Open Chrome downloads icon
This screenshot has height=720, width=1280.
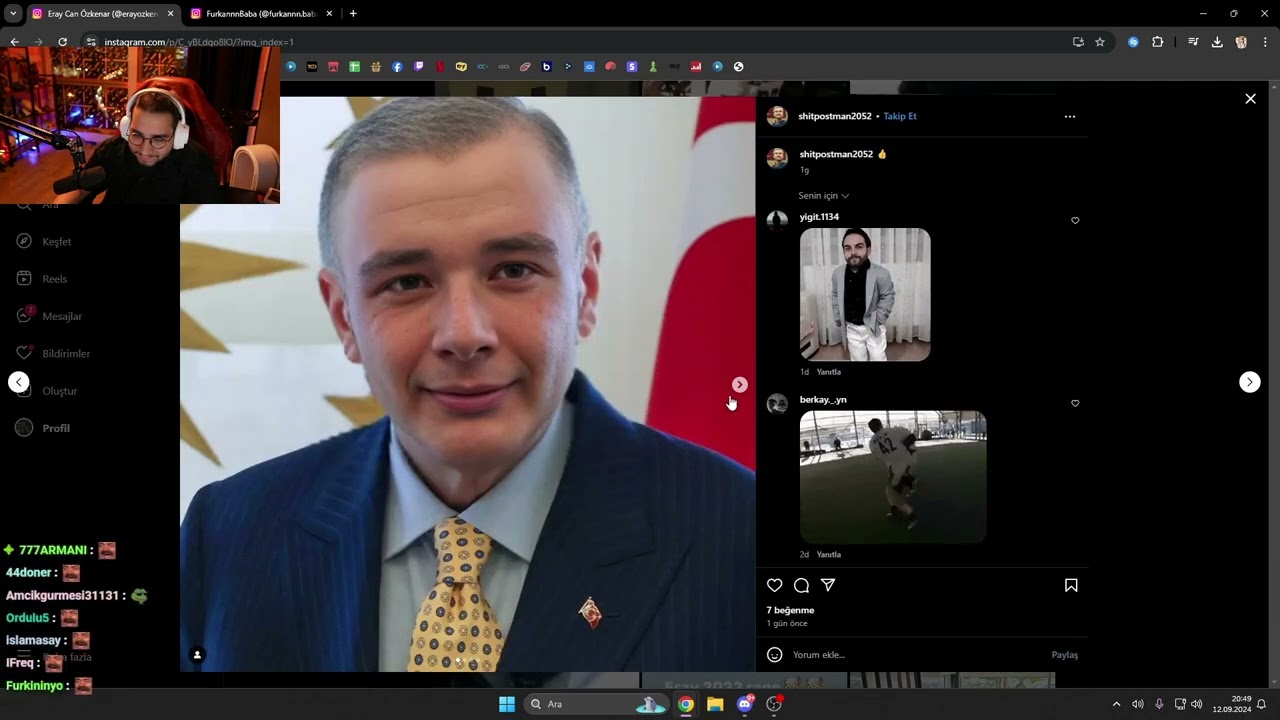coord(1217,42)
